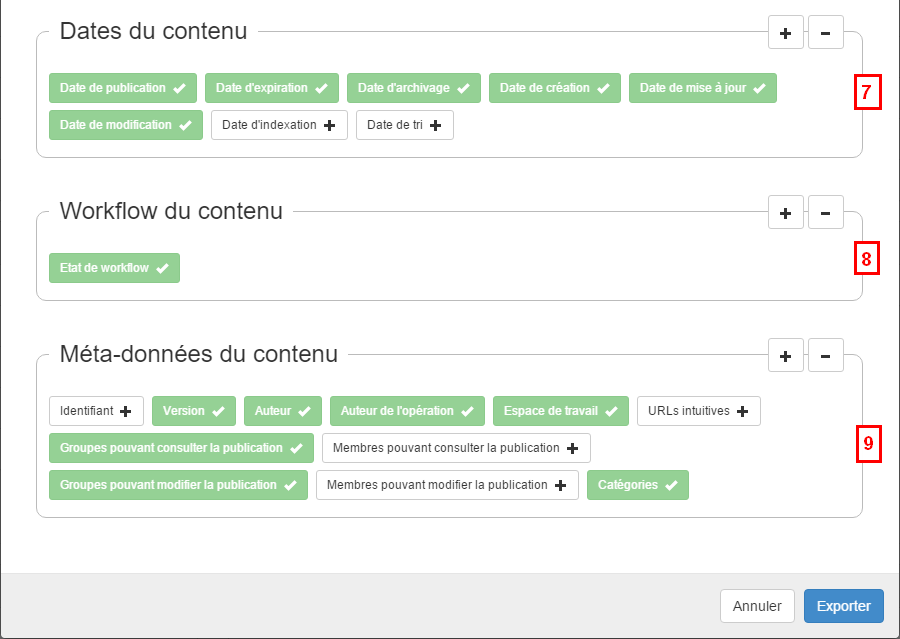Uncheck Auteur de l'opération field

click(407, 410)
